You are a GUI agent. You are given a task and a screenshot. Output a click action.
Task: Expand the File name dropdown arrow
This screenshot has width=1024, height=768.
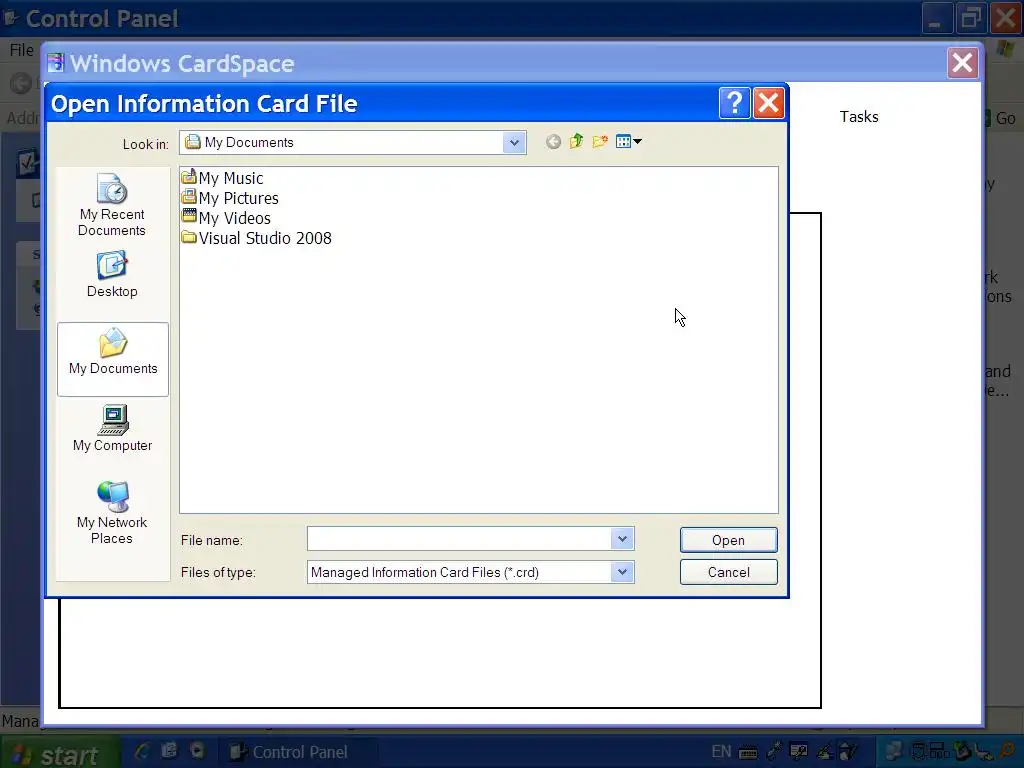(x=622, y=539)
